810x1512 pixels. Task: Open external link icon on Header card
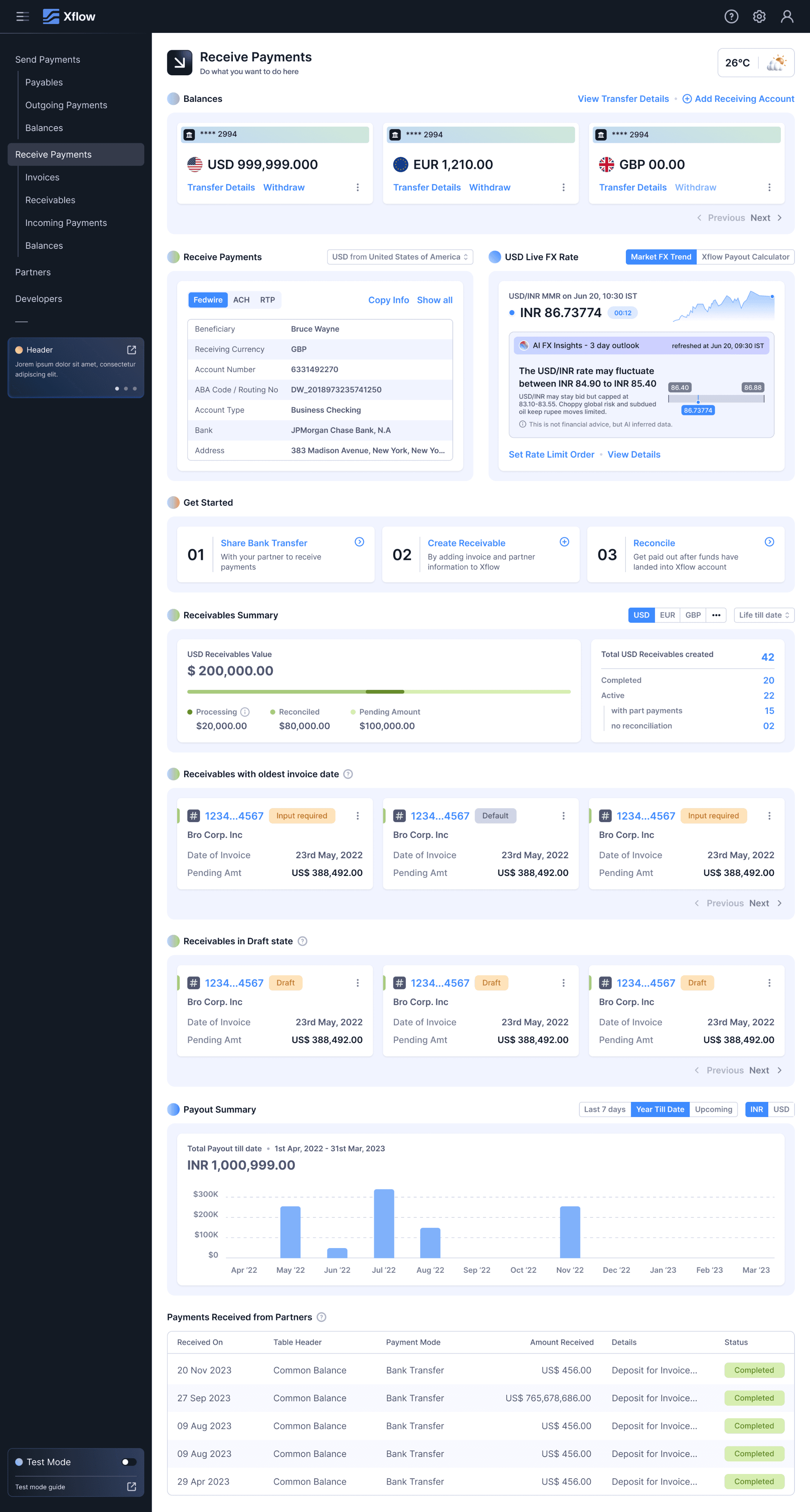coord(131,350)
